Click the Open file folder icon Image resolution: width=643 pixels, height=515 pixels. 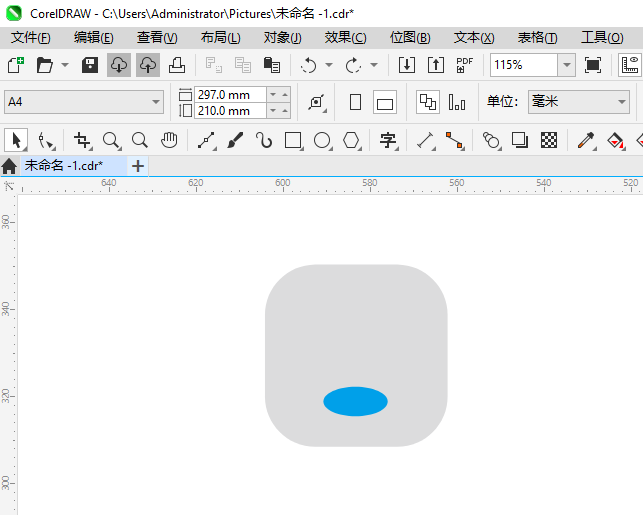[x=45, y=65]
